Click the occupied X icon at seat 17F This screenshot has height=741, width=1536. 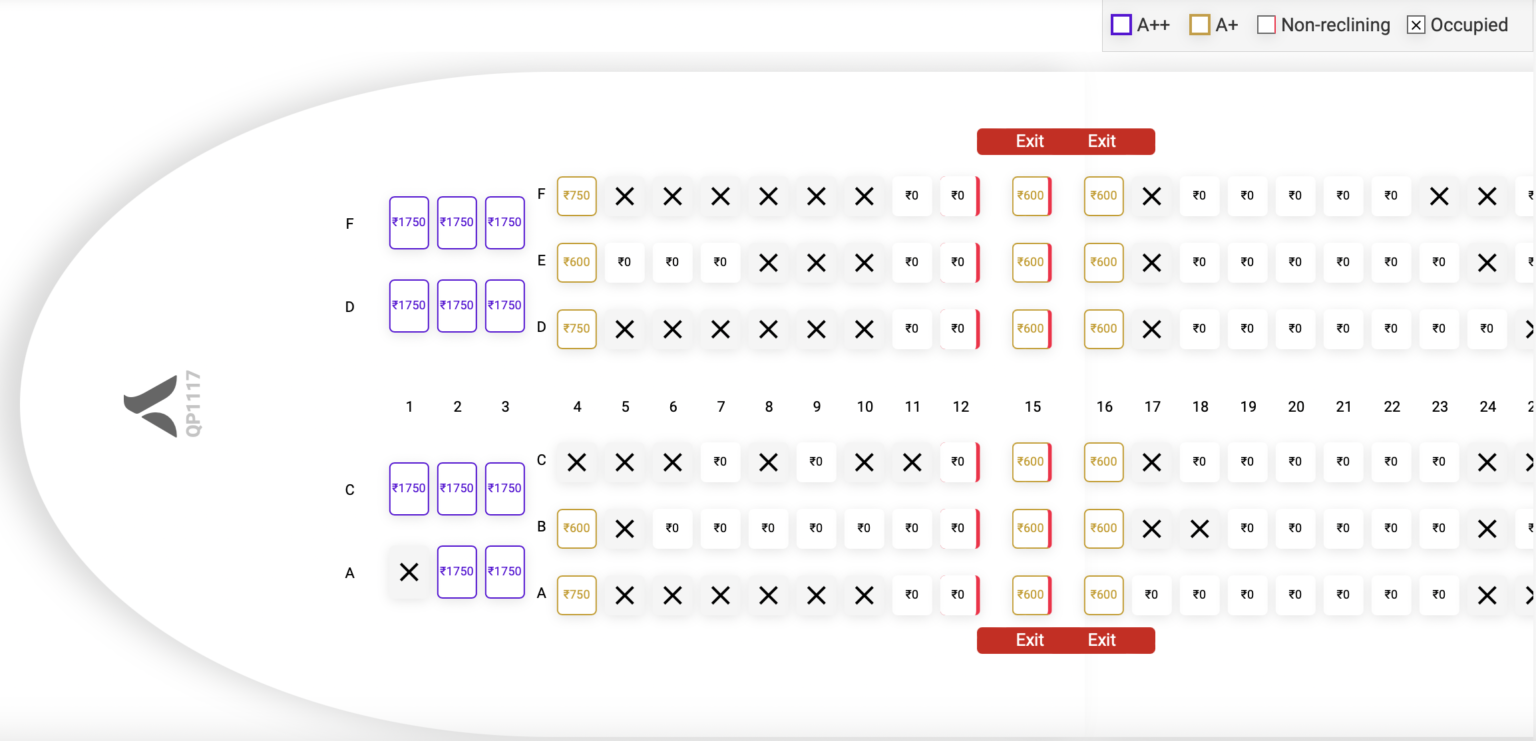(x=1151, y=196)
